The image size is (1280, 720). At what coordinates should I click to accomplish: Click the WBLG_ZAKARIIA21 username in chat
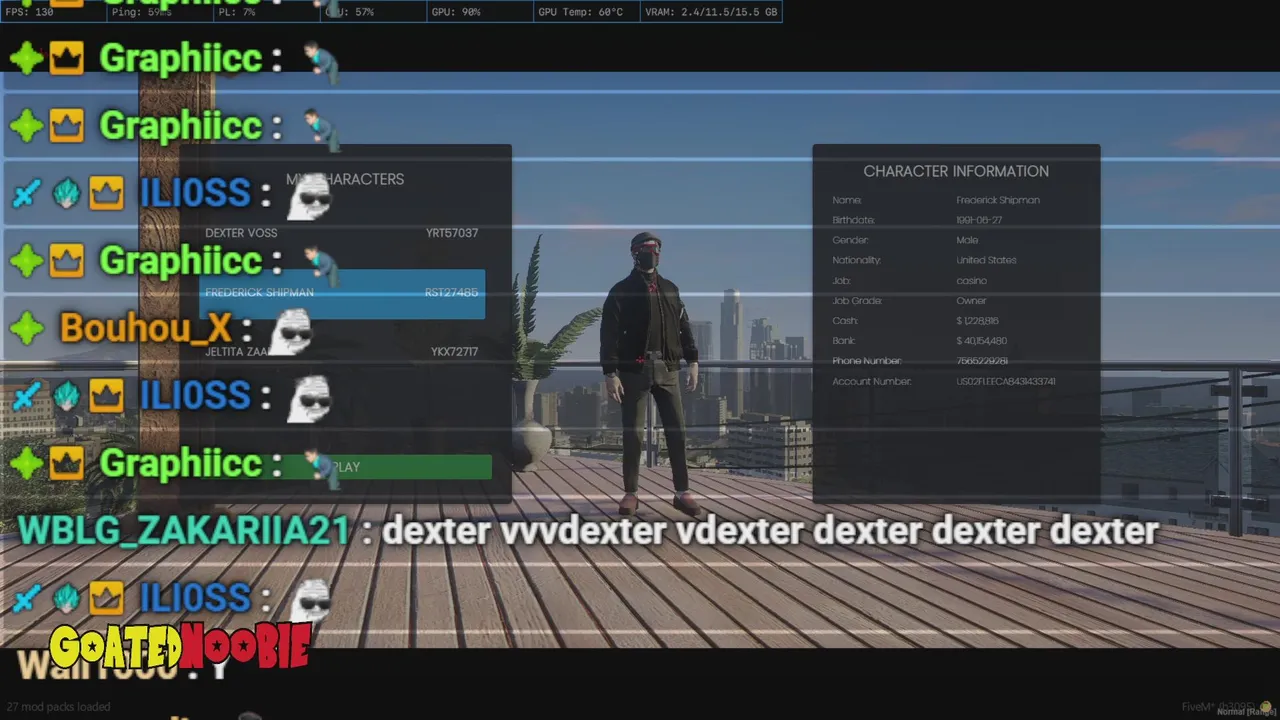tap(184, 531)
